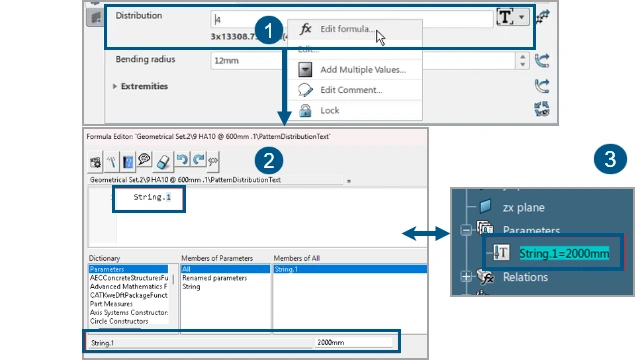Click the bend arrow icon beside Extremities row
The width and height of the screenshot is (640, 360).
pyautogui.click(x=542, y=86)
